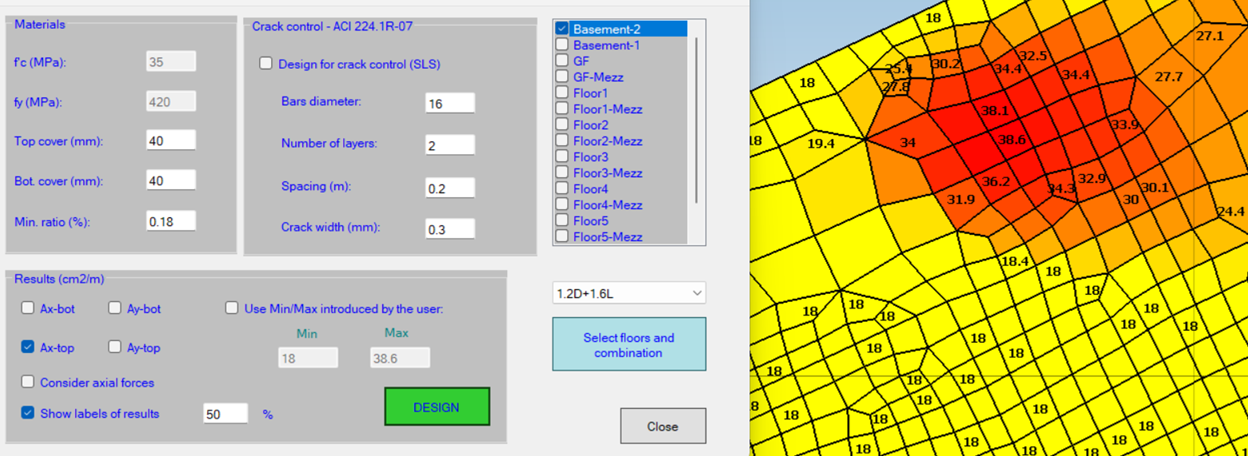Uncheck the Ax-top results checkbox
This screenshot has width=1248, height=456.
coord(28,347)
